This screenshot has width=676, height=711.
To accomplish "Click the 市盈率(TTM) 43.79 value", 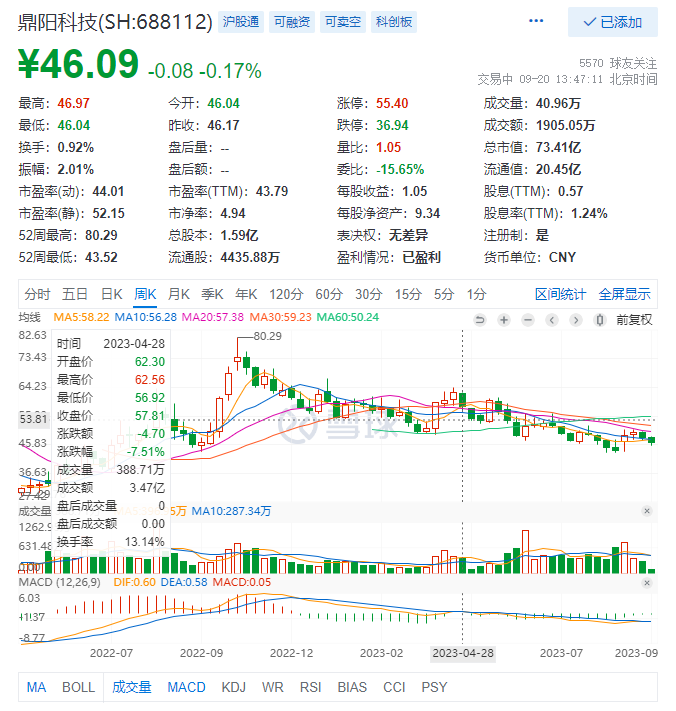I will click(x=272, y=191).
